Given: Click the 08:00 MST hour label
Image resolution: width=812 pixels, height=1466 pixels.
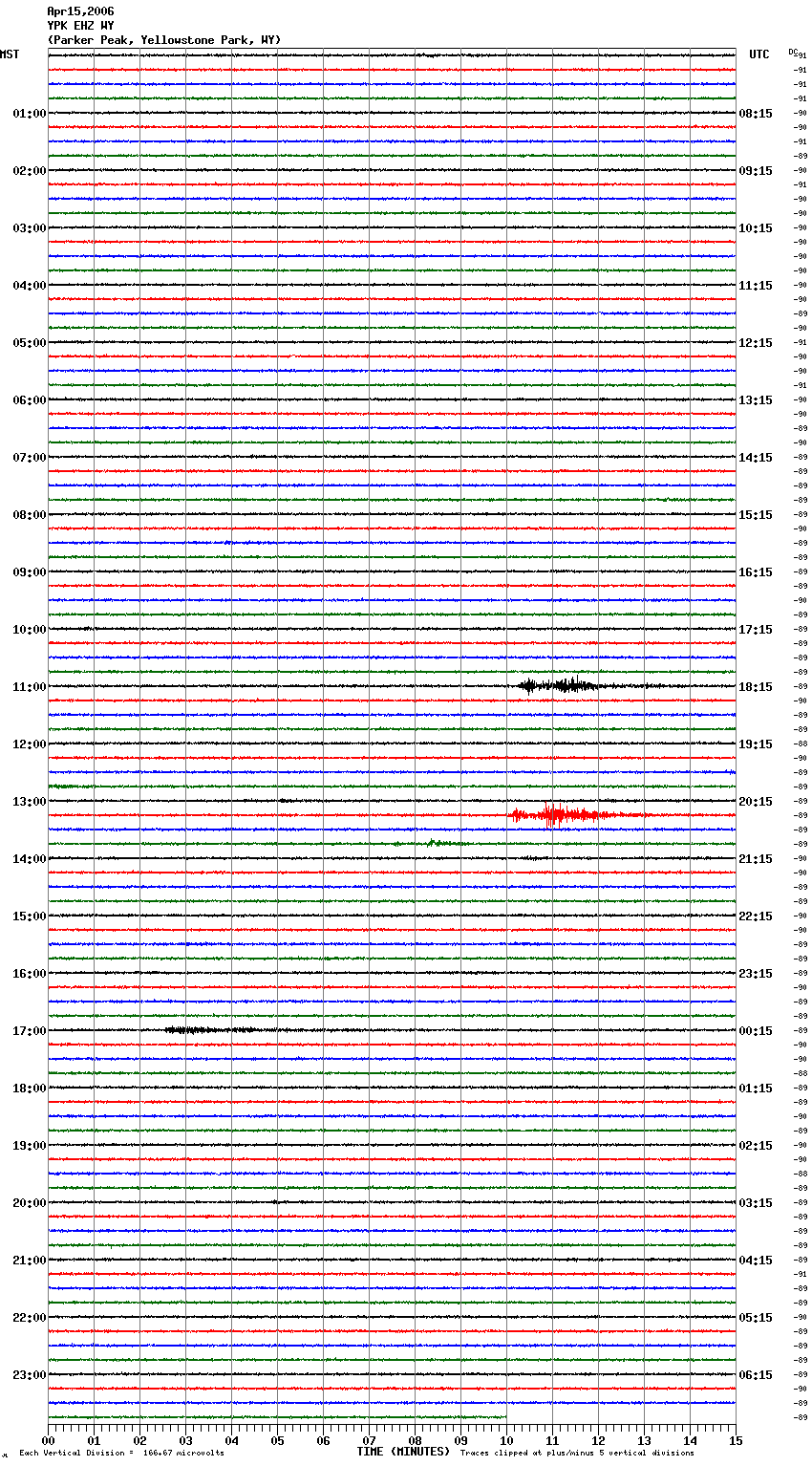Looking at the screenshot, I should point(29,515).
